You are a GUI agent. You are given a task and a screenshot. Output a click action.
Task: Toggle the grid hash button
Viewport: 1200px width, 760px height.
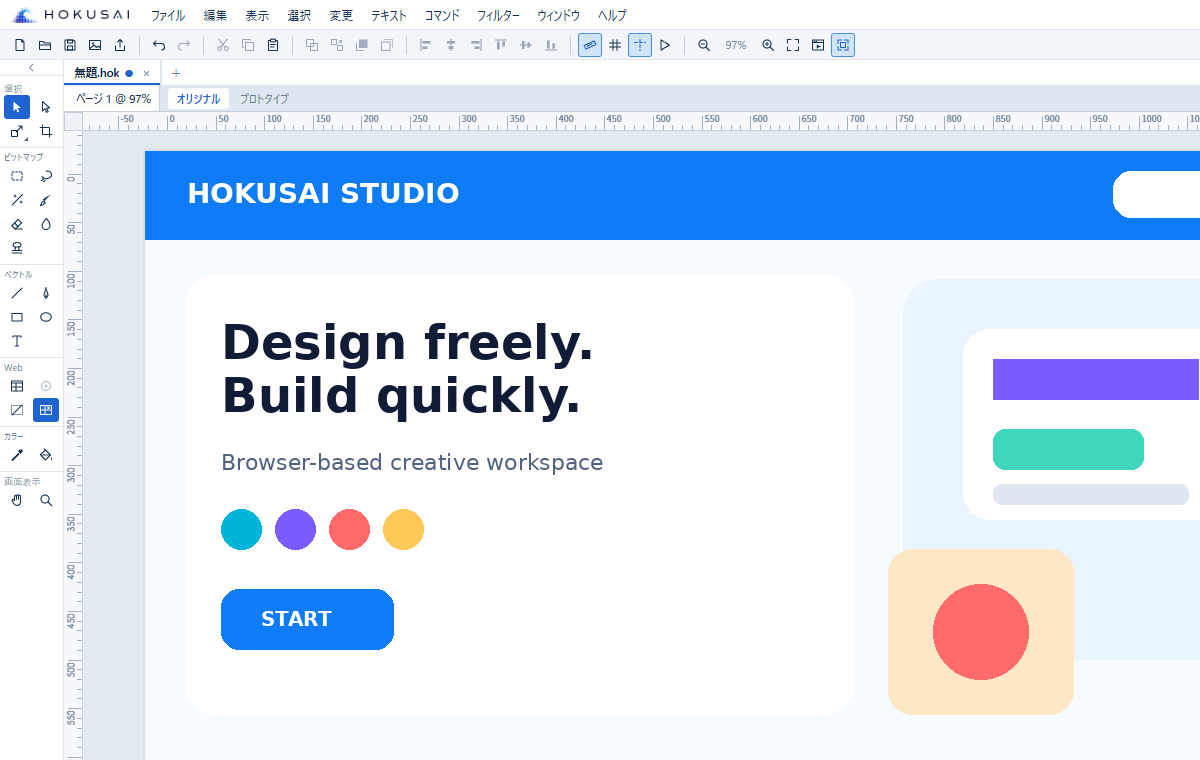click(615, 45)
